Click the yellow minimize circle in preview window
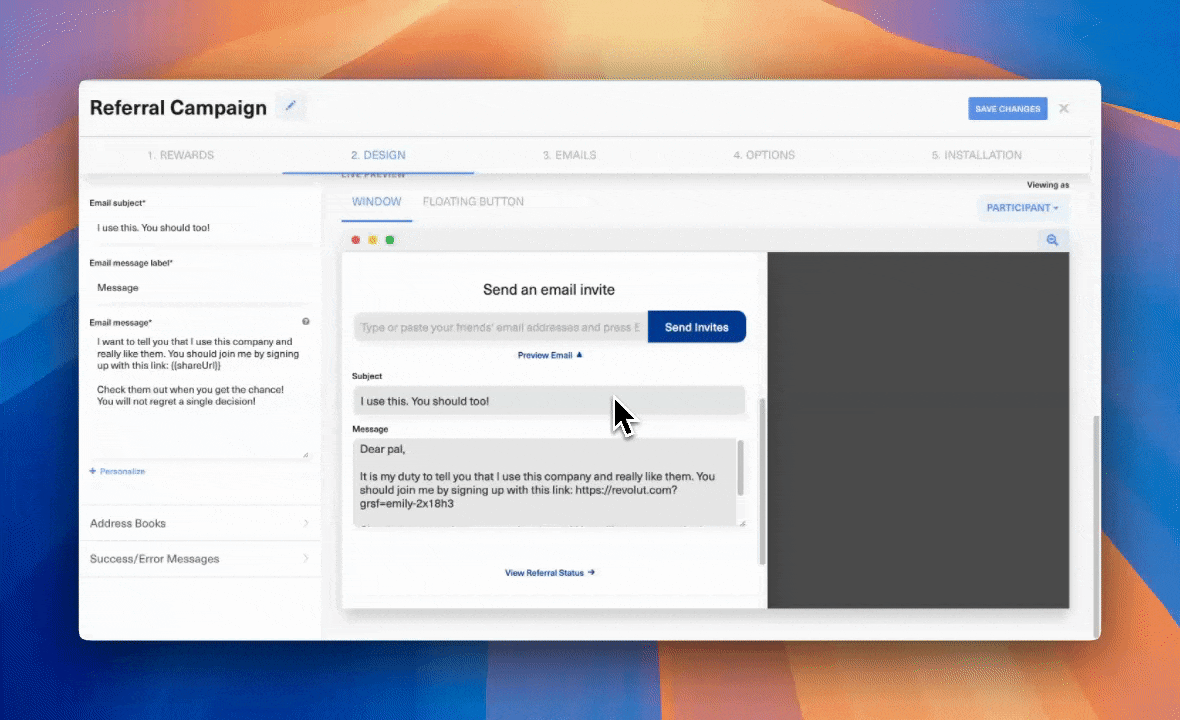This screenshot has height=720, width=1180. click(372, 240)
